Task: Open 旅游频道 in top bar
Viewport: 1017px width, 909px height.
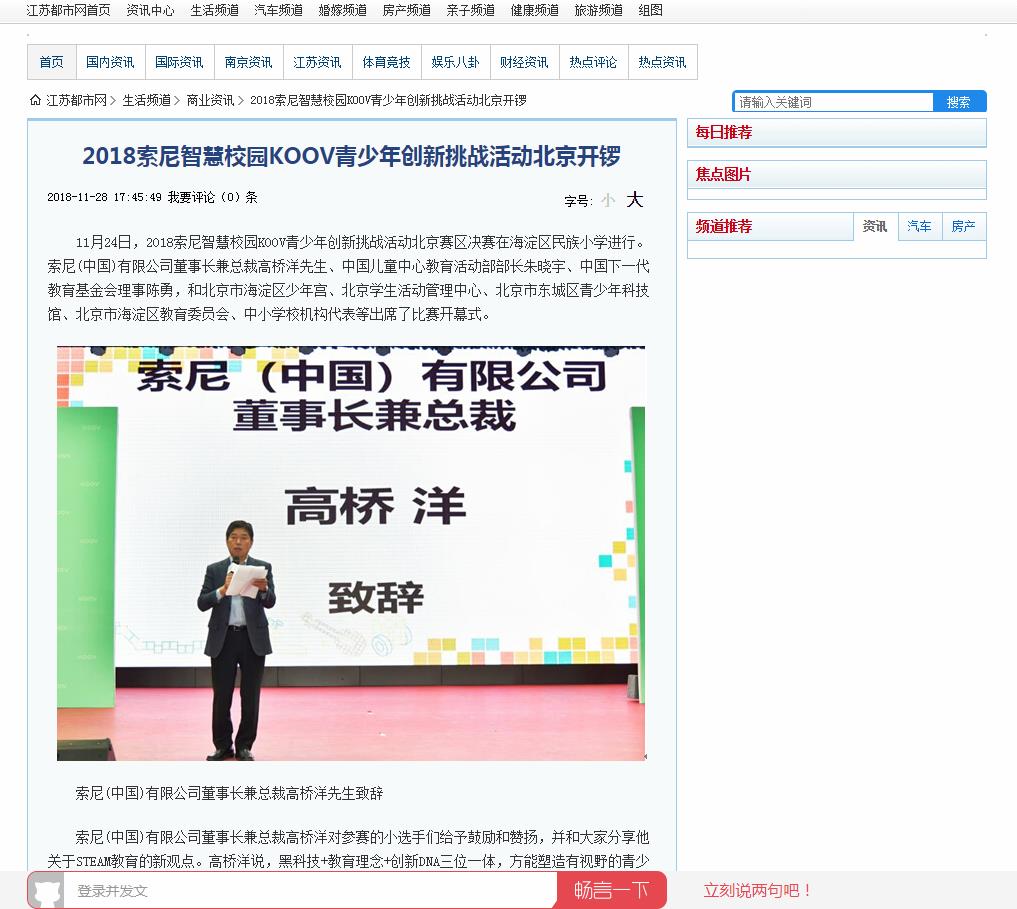Action: tap(599, 10)
